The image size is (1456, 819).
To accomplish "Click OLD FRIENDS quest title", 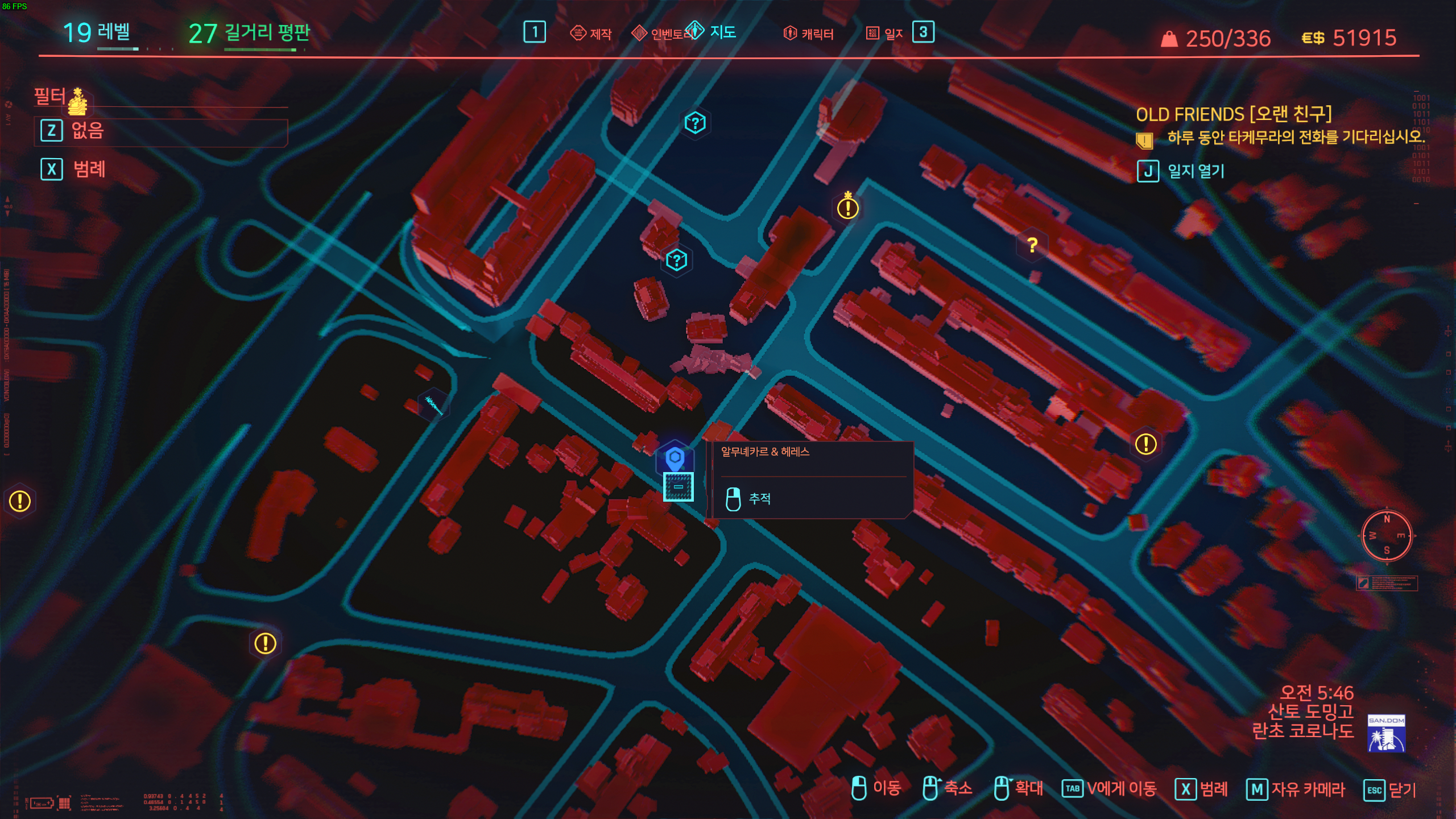I will coord(1234,114).
